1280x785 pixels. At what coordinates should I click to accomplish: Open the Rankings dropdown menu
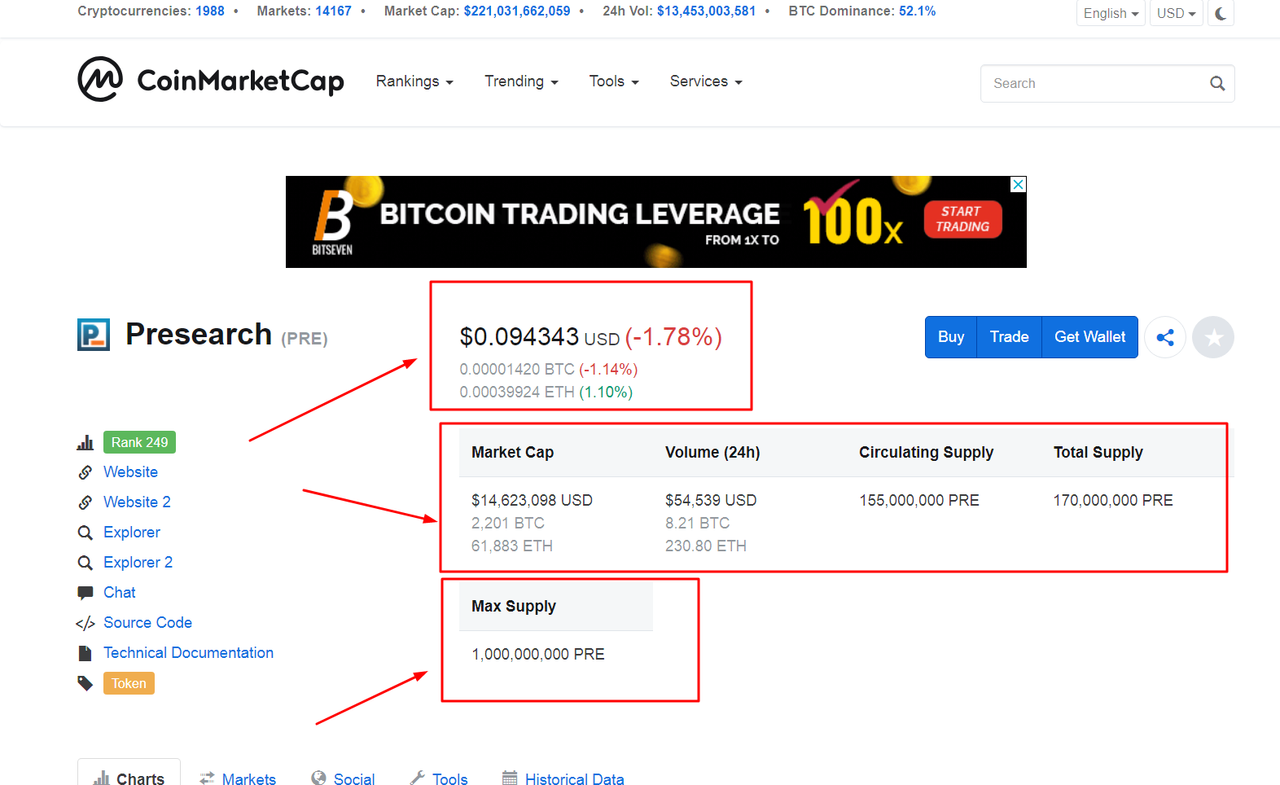[x=415, y=82]
